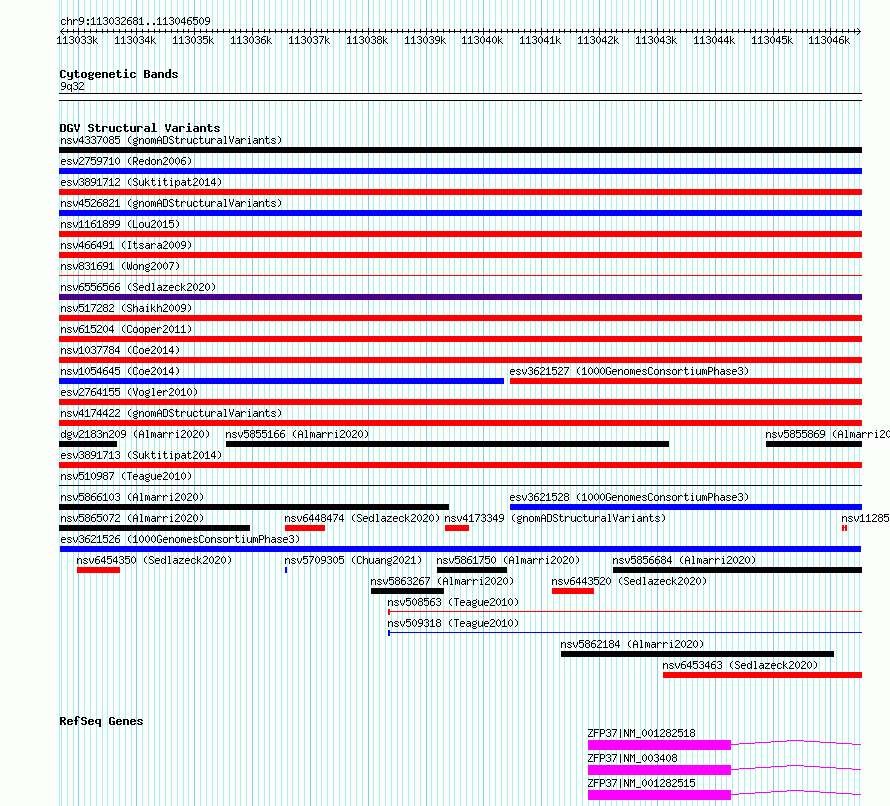
Task: Click esv3621527 1000Genomes label
Action: click(629, 371)
